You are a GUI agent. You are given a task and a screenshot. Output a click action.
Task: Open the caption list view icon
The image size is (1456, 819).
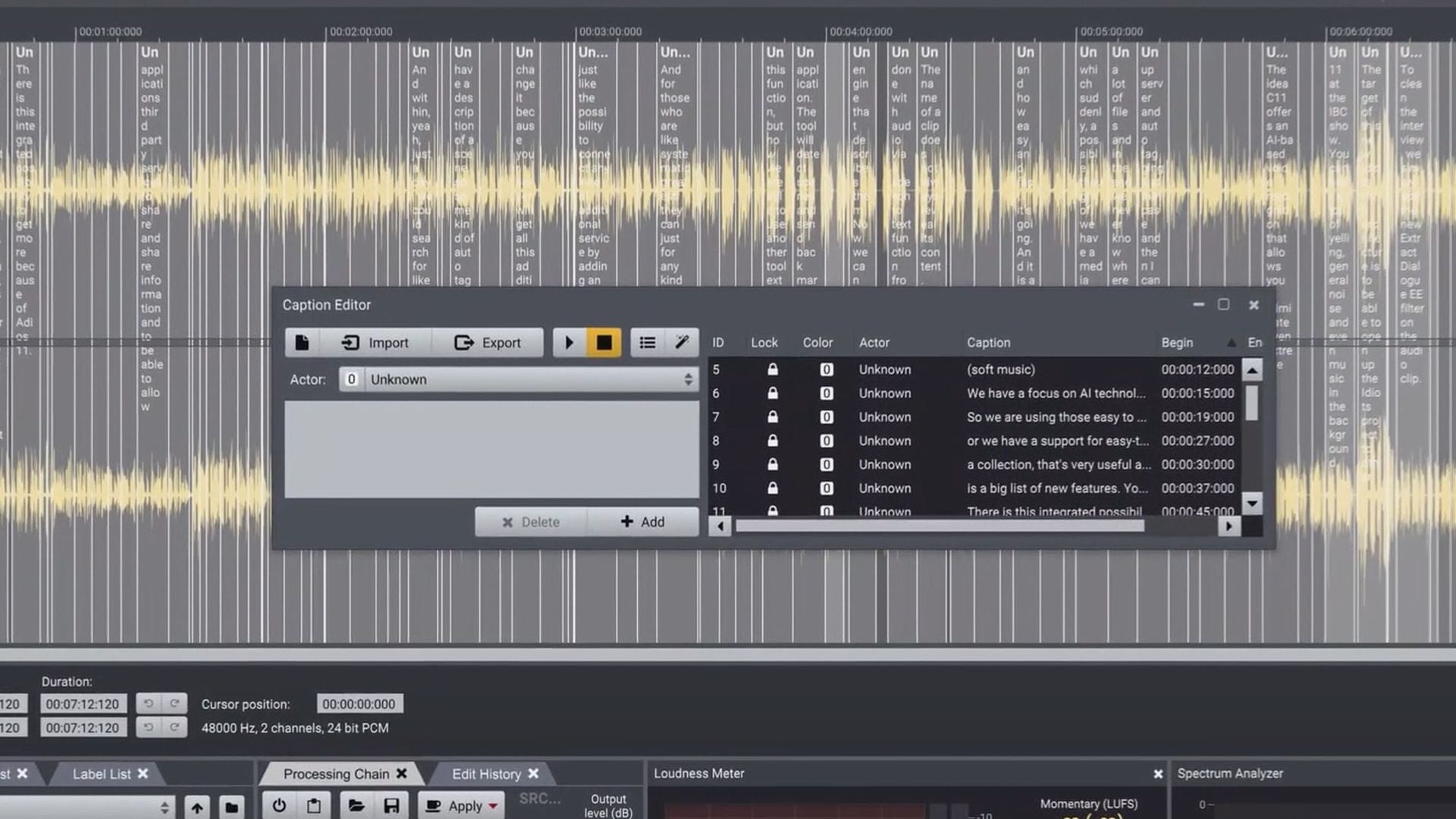(647, 343)
